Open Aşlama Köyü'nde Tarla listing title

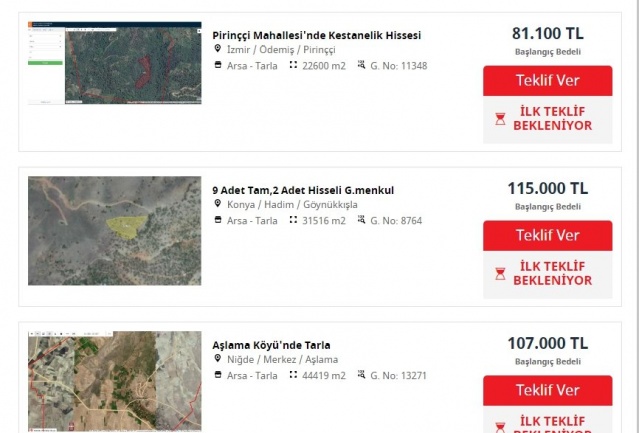tap(271, 345)
